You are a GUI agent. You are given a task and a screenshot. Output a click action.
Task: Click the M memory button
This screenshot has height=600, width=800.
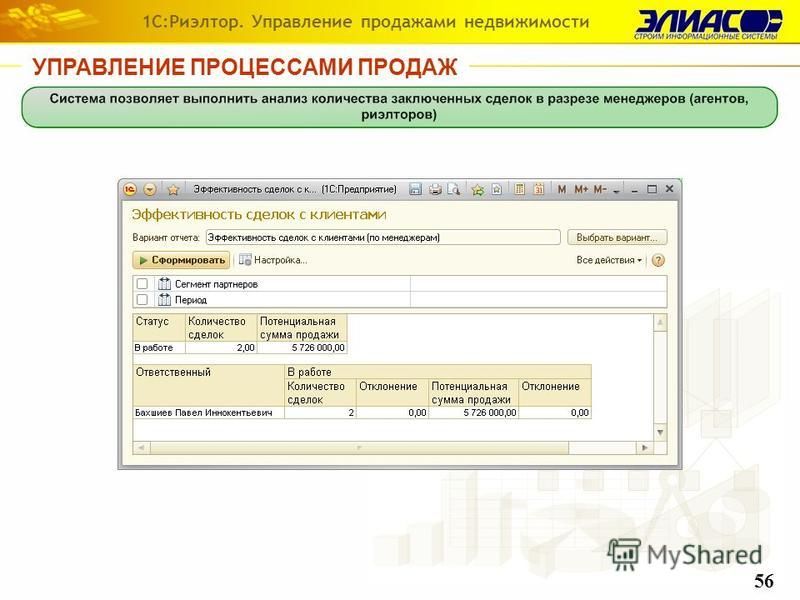click(x=562, y=189)
